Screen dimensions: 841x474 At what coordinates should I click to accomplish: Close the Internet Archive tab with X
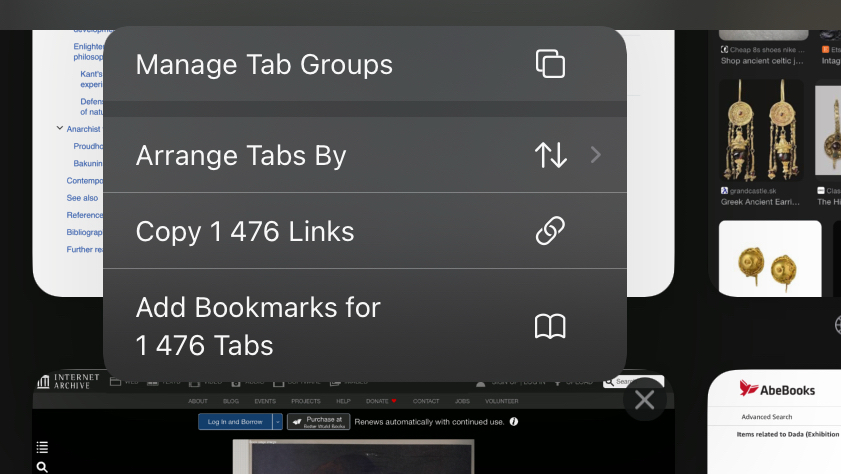click(645, 400)
